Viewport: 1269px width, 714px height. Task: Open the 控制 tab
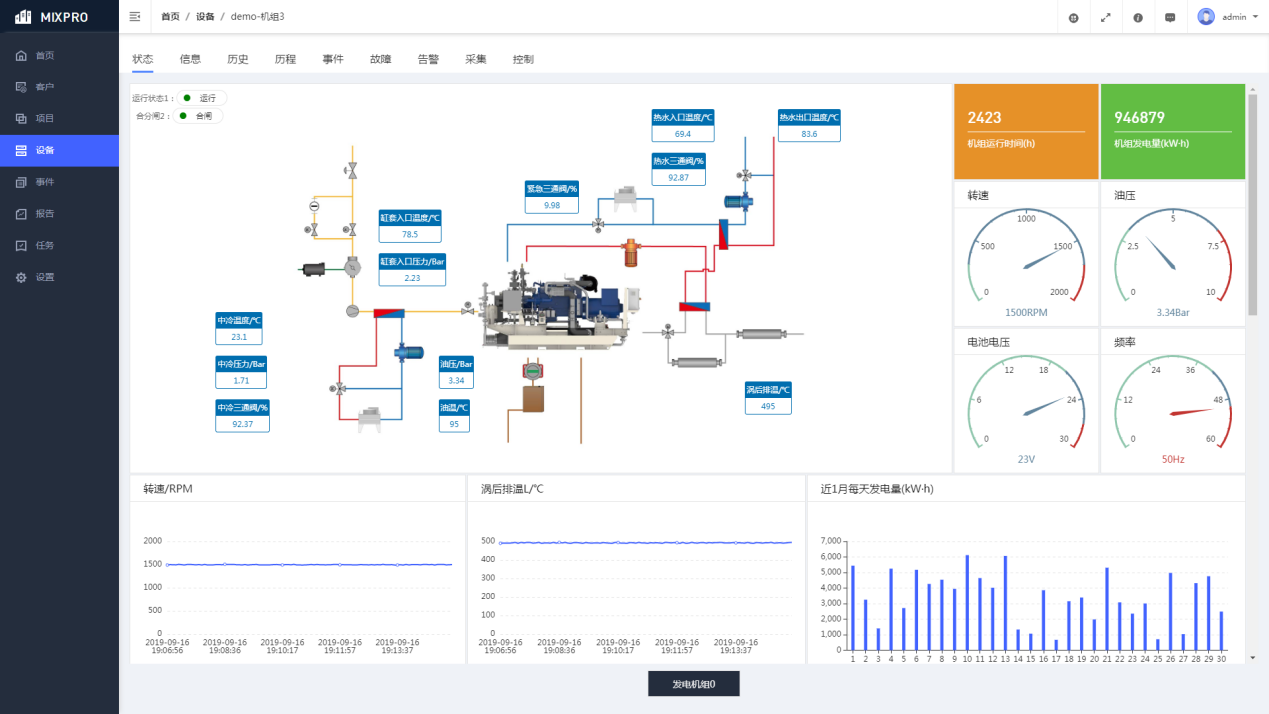pos(523,59)
